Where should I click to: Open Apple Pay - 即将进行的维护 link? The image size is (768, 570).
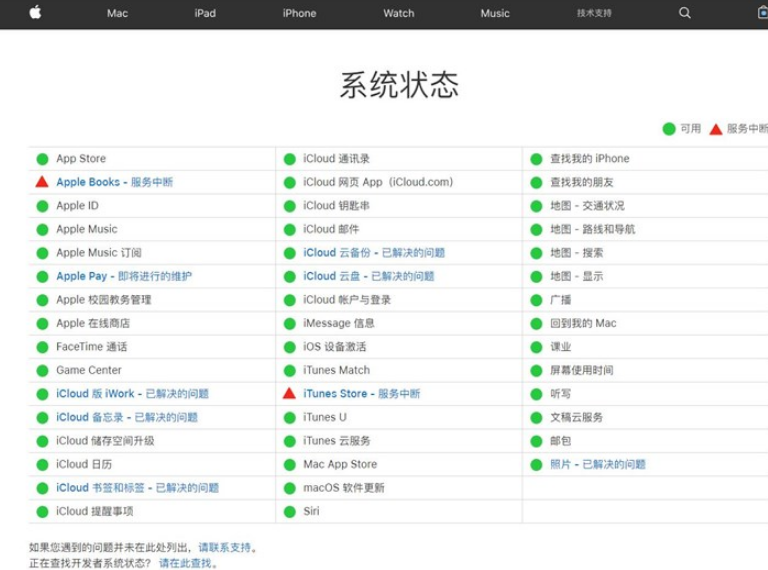pos(124,276)
